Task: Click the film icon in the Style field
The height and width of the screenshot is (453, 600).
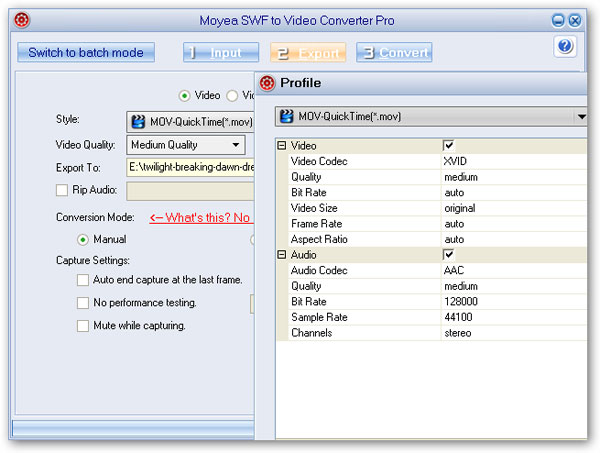Action: click(138, 122)
